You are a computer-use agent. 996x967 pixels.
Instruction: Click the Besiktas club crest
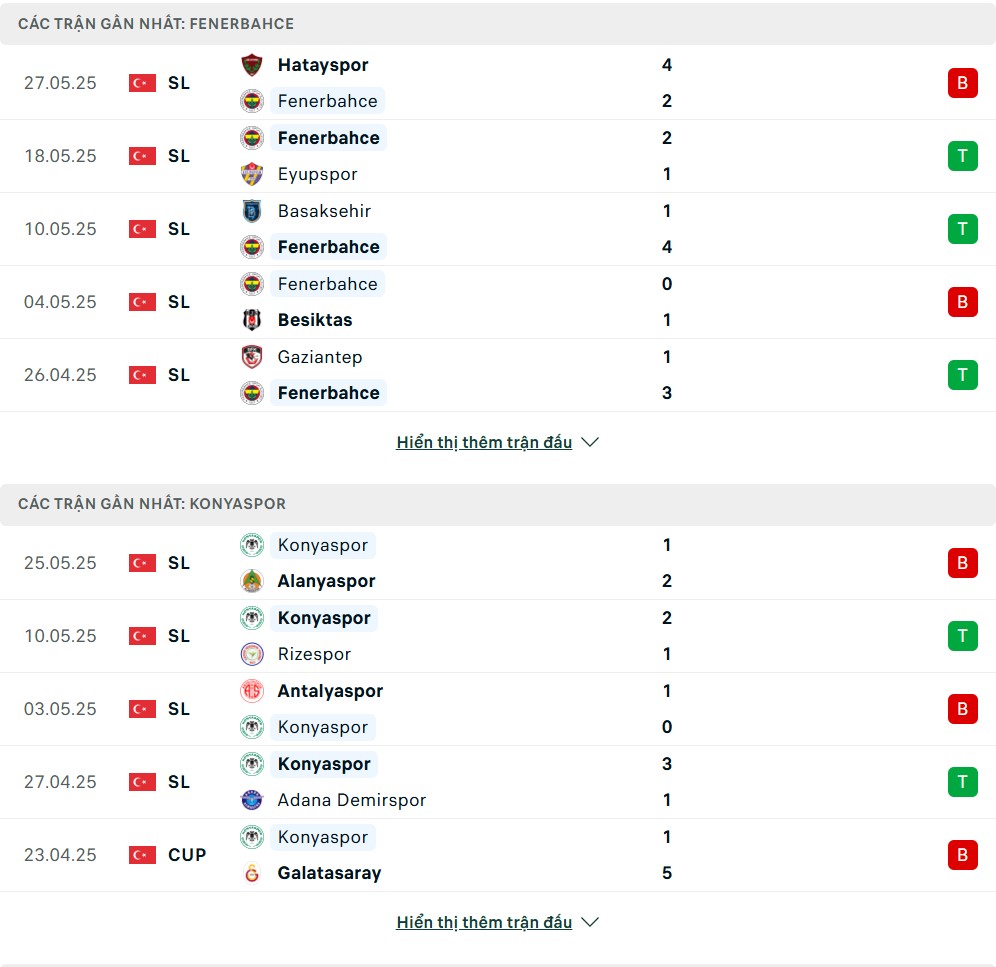[252, 320]
